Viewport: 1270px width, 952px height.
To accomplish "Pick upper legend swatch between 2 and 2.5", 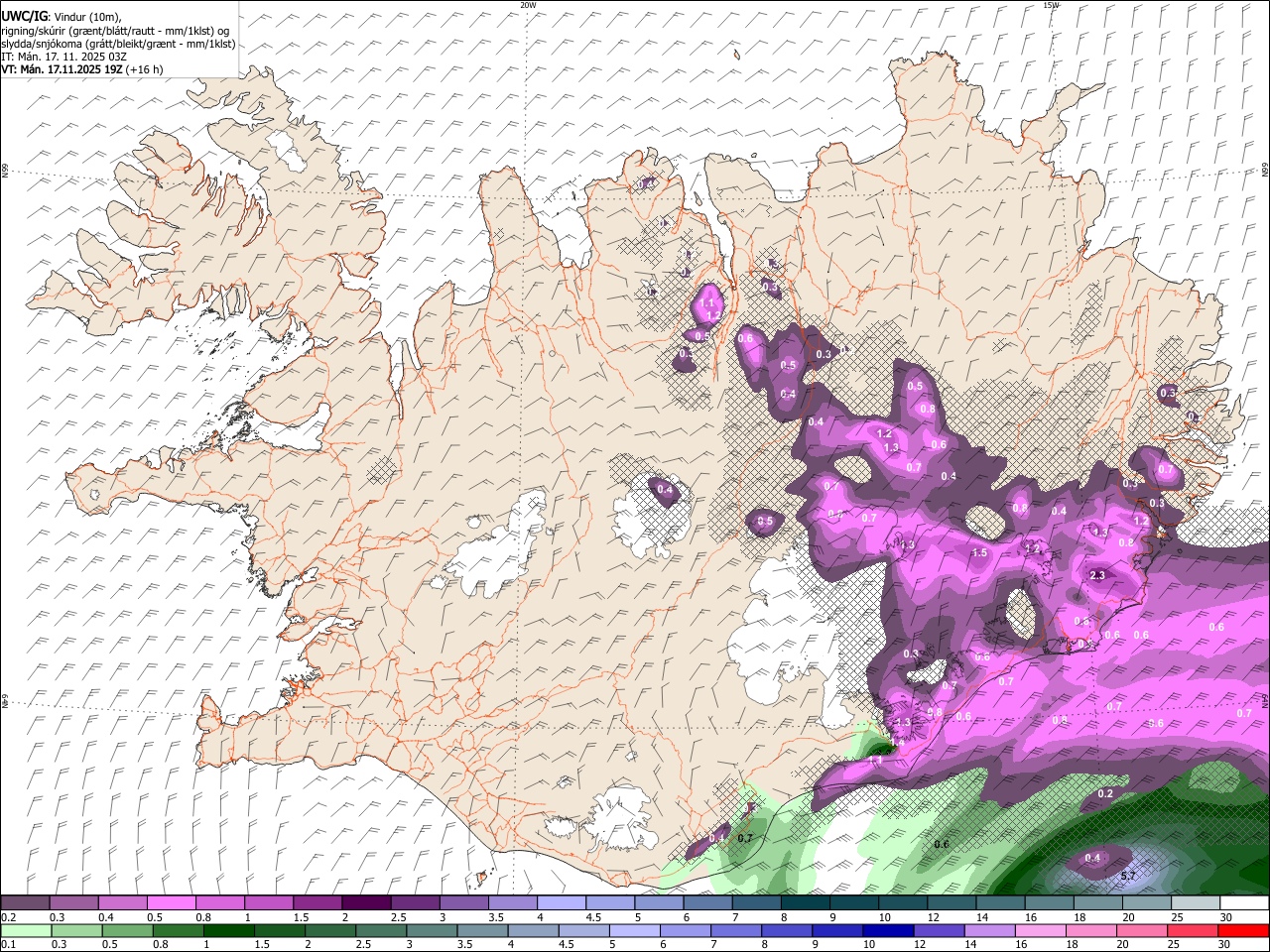I will click(x=366, y=902).
